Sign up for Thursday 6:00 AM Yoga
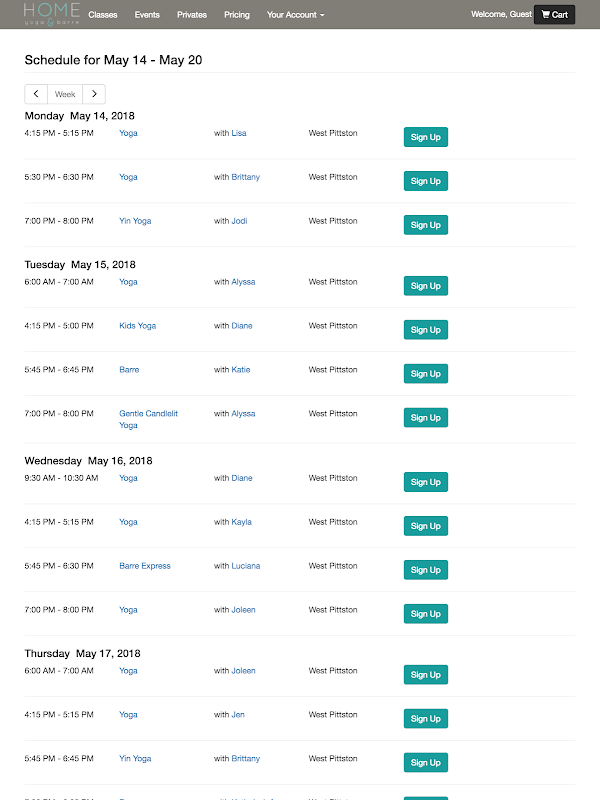The image size is (600, 800). 425,675
